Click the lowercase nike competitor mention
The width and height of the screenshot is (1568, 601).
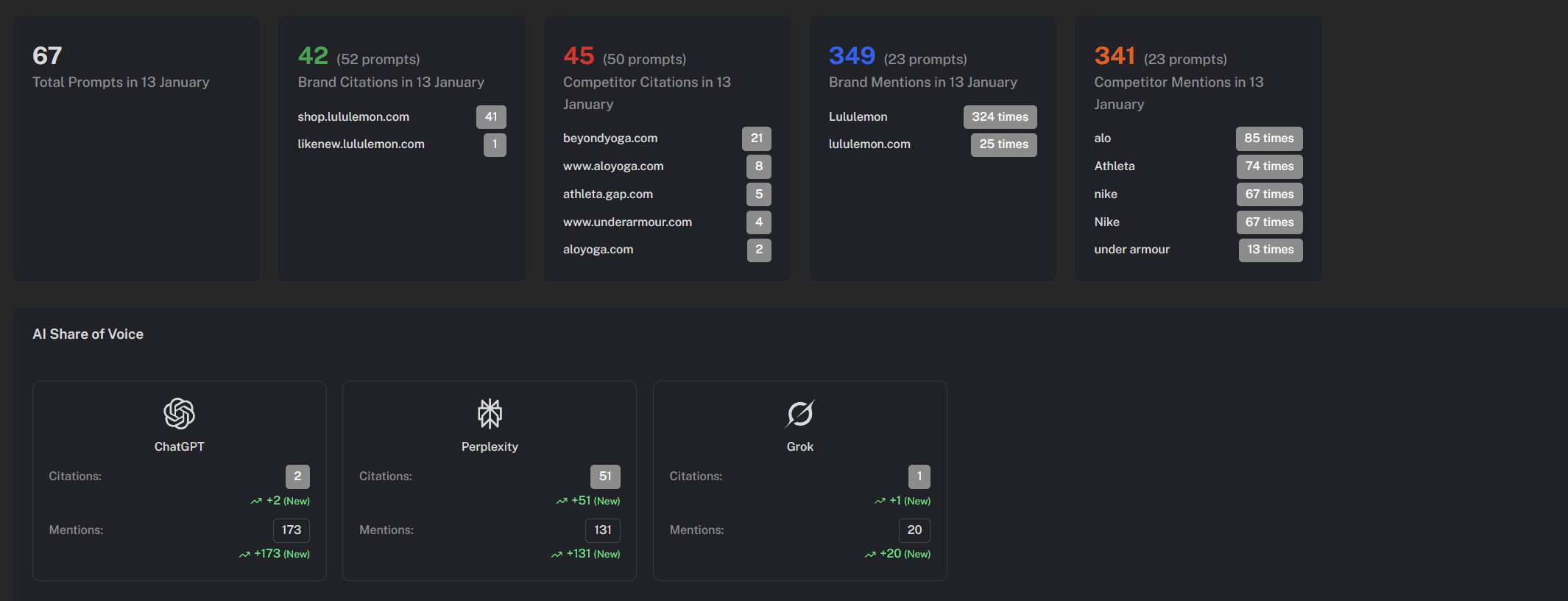click(x=1106, y=194)
